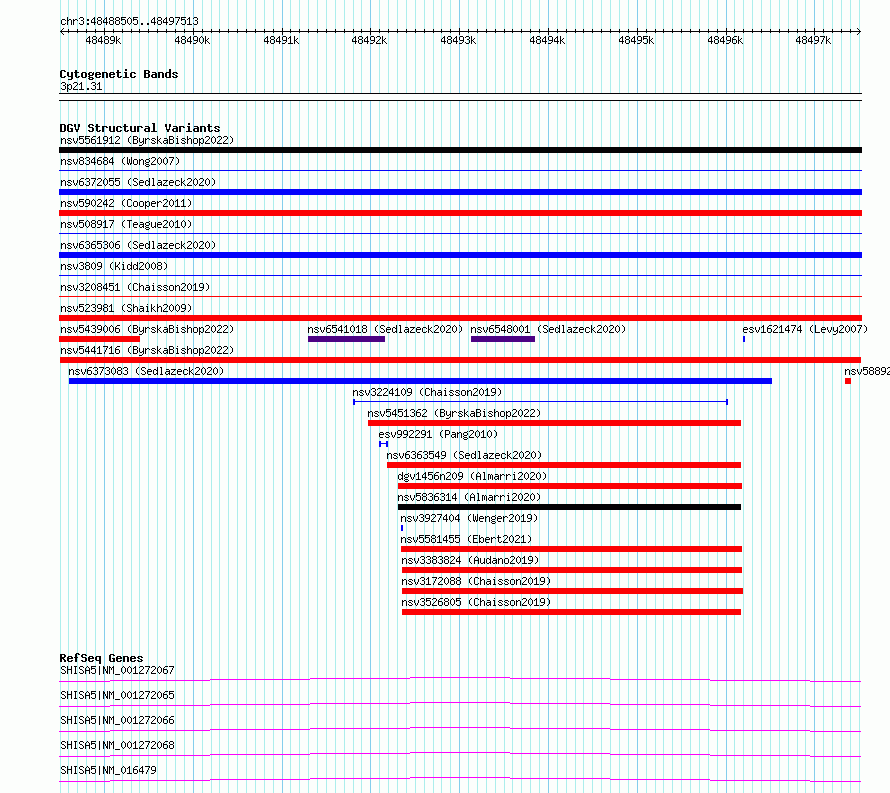
Task: Click SHISA5|NM_001272068 gene label
Action: pyautogui.click(x=117, y=745)
